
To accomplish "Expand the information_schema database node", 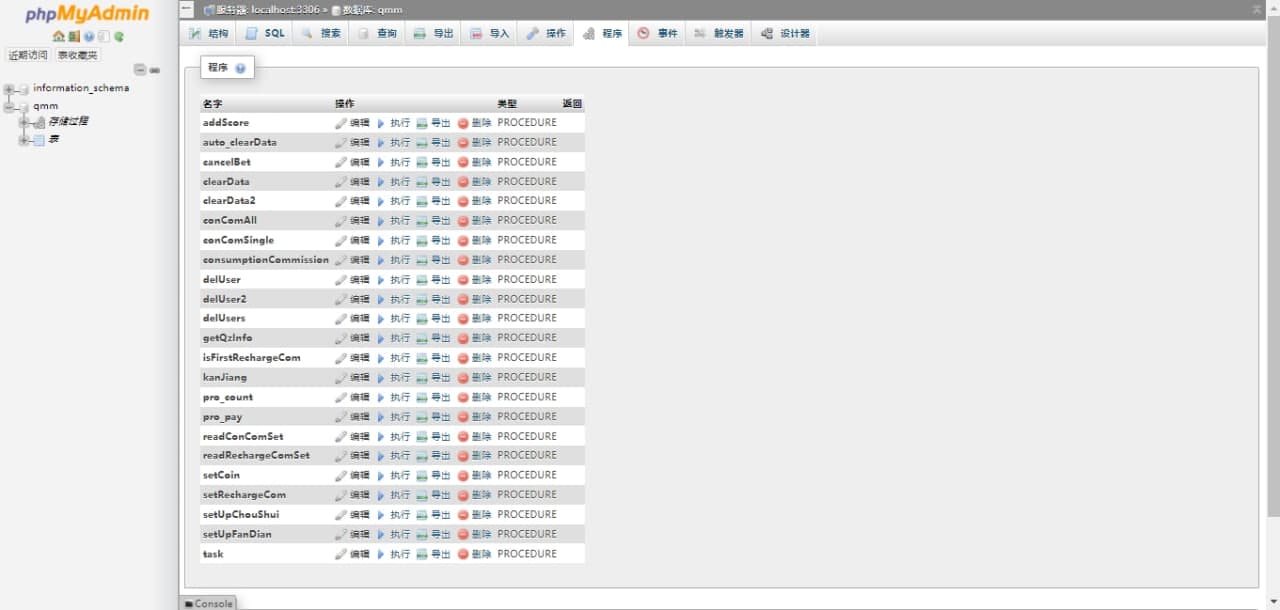I will point(9,89).
